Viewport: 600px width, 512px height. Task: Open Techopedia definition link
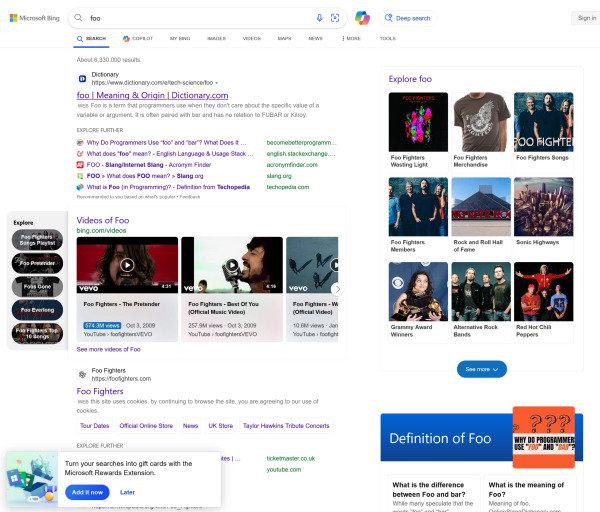click(x=168, y=187)
